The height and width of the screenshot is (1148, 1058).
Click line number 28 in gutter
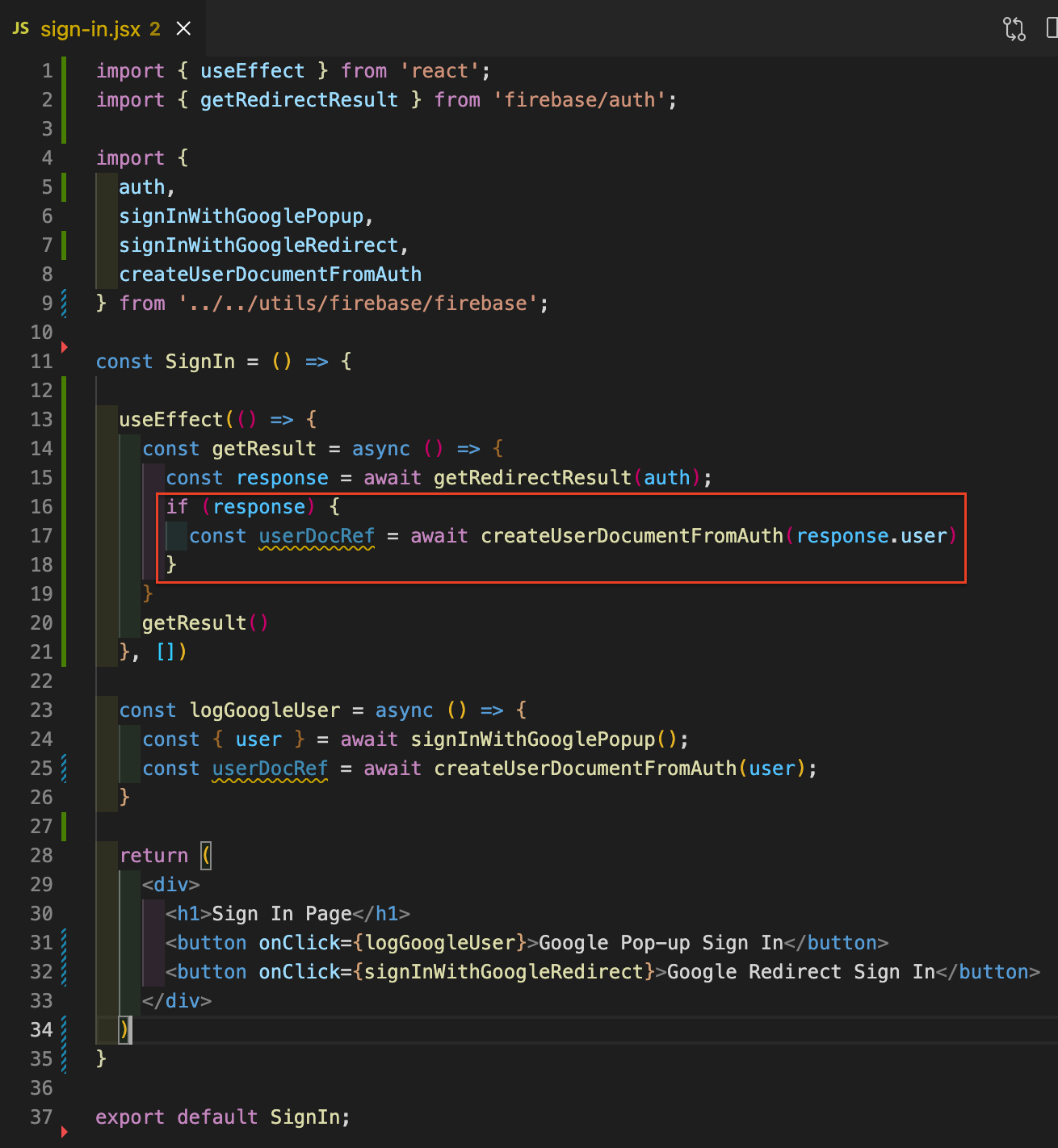[x=41, y=856]
